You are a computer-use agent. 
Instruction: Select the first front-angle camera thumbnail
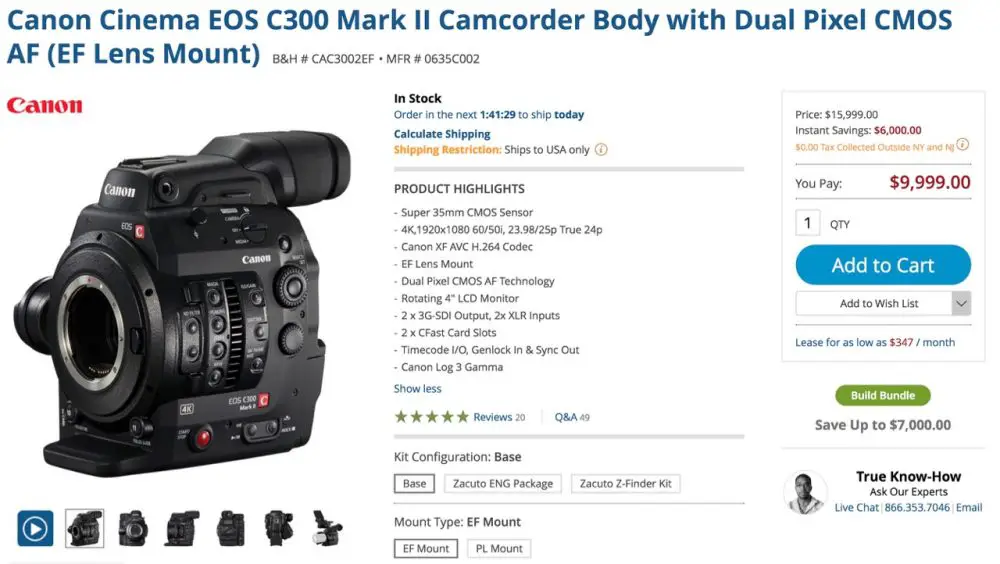85,528
